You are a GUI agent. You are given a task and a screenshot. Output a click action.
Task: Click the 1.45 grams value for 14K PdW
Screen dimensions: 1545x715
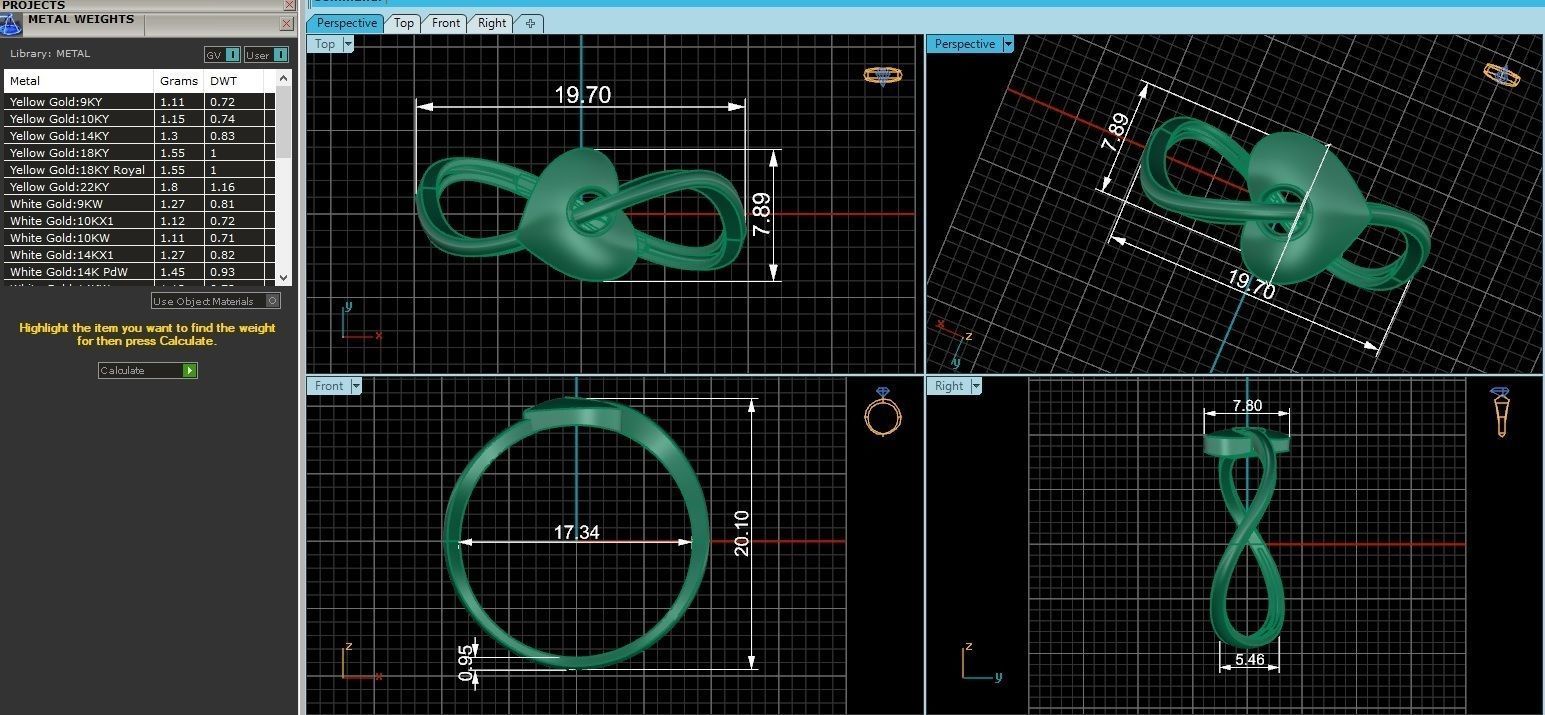coord(172,272)
